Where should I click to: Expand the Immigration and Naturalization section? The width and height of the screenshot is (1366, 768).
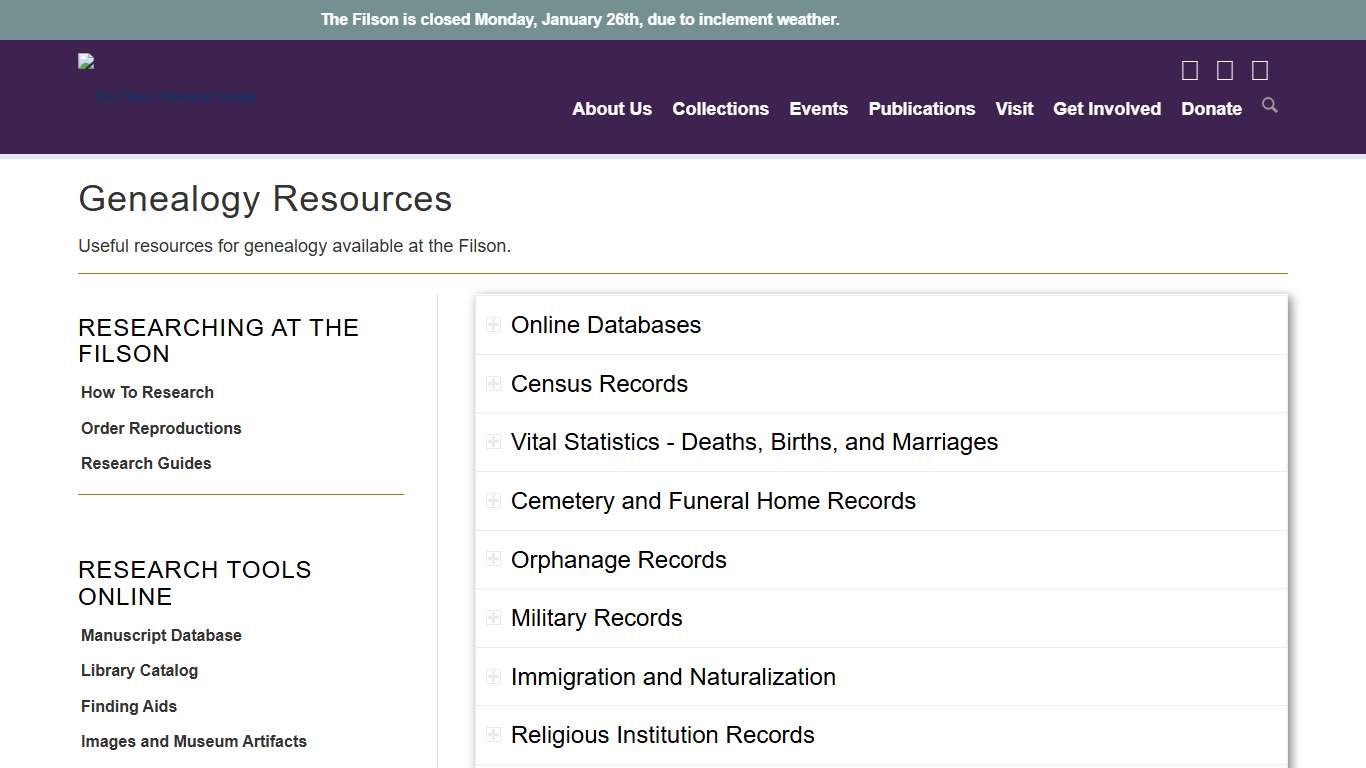click(493, 676)
